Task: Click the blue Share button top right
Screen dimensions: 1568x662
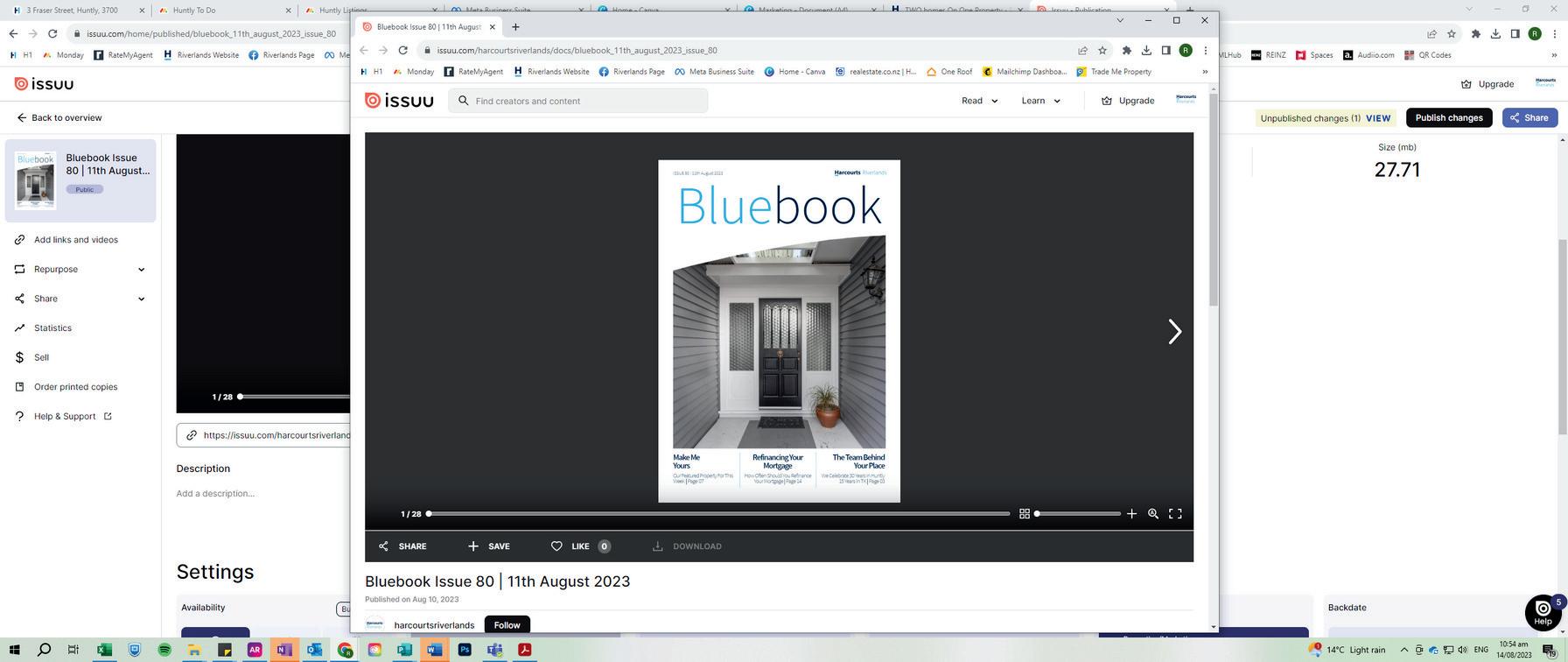Action: click(1529, 118)
